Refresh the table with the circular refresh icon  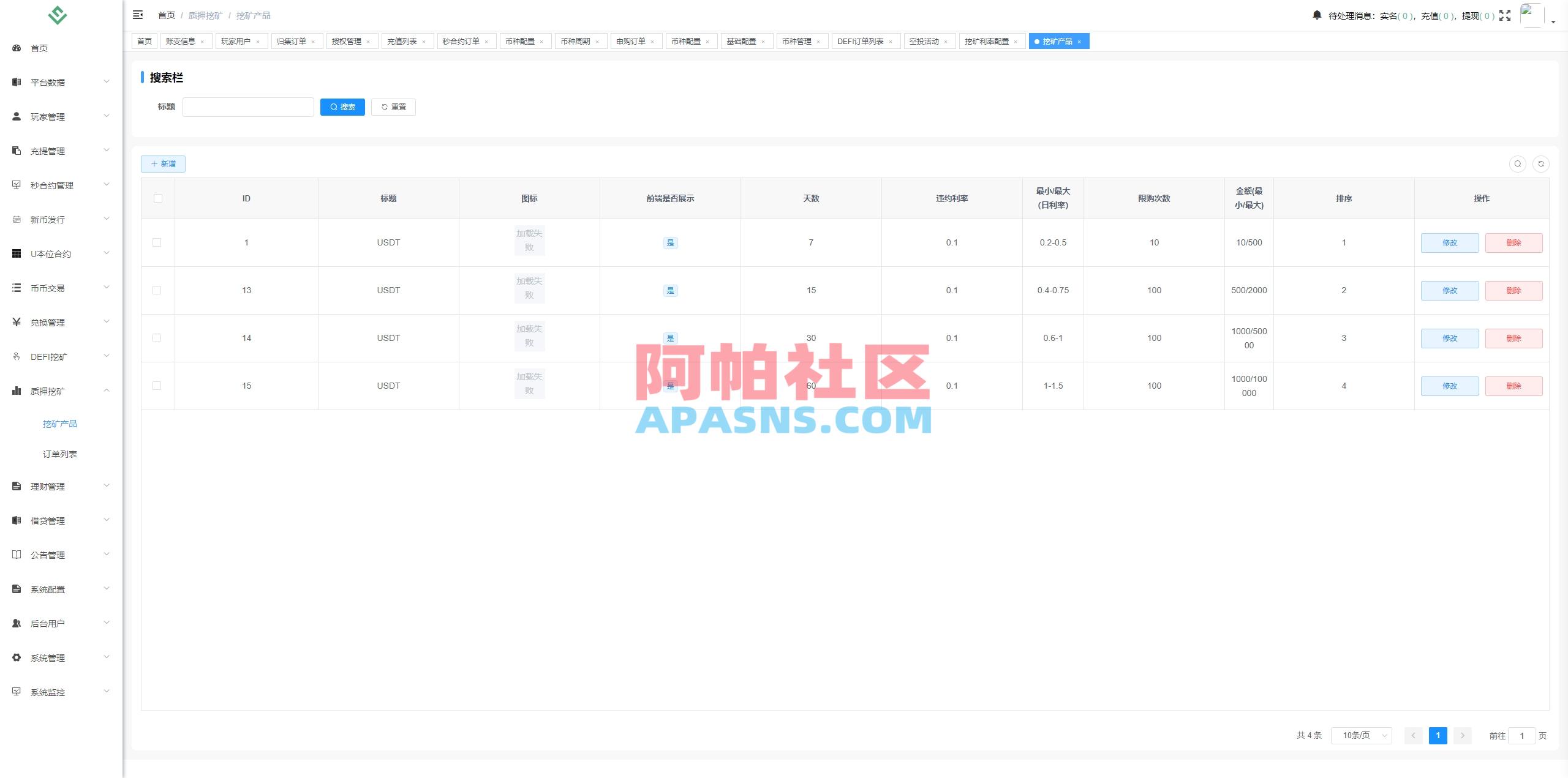click(x=1542, y=164)
